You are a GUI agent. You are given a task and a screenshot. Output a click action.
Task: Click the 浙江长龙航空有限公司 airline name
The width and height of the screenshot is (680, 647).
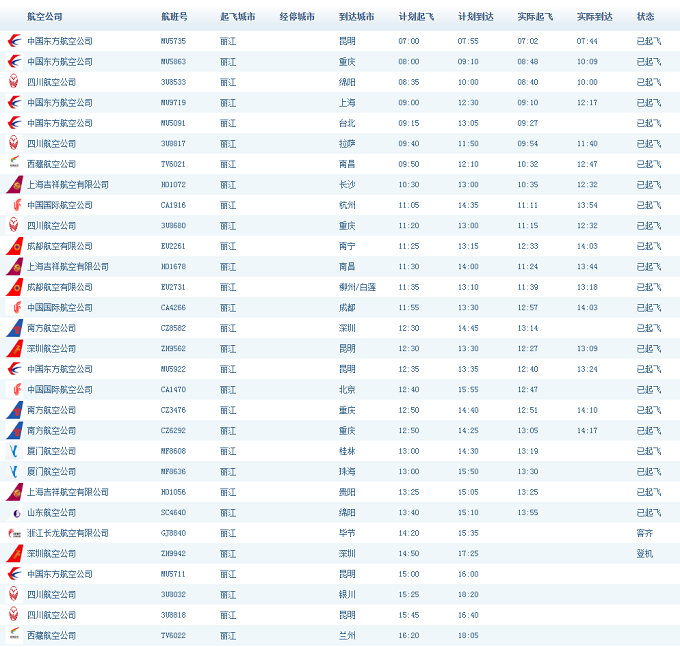point(68,533)
